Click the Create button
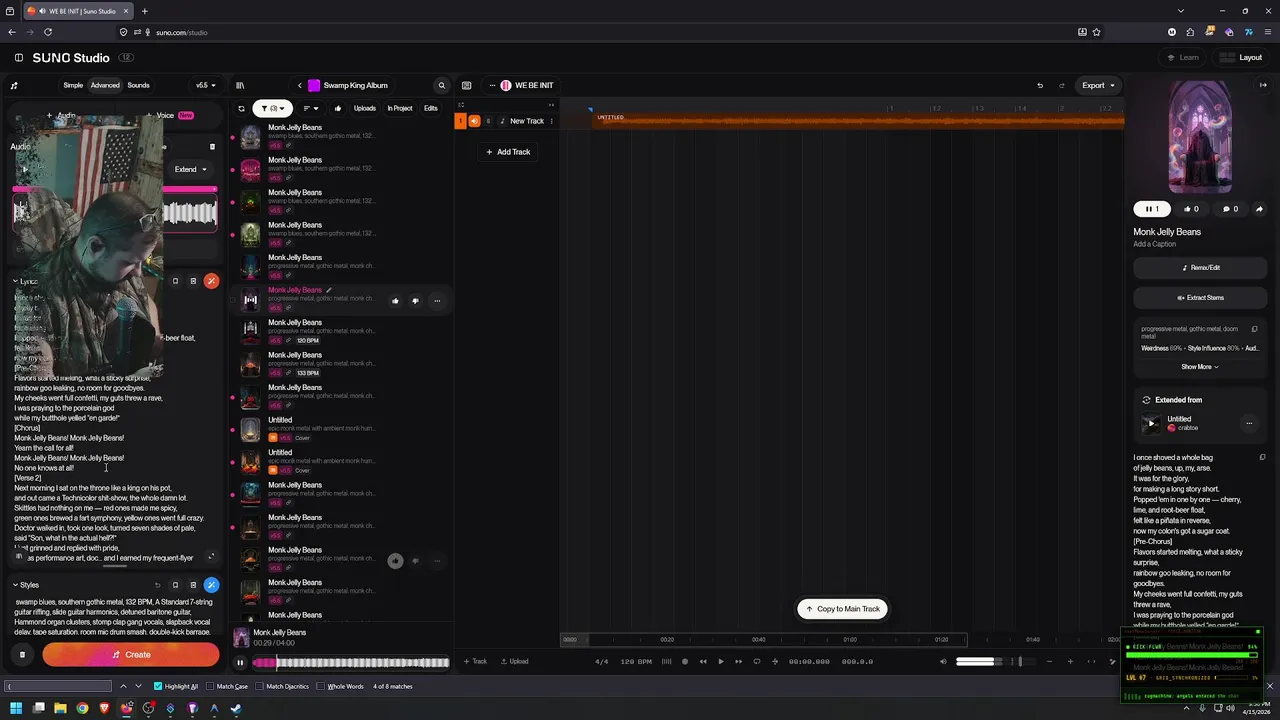The image size is (1280, 720). 131,655
